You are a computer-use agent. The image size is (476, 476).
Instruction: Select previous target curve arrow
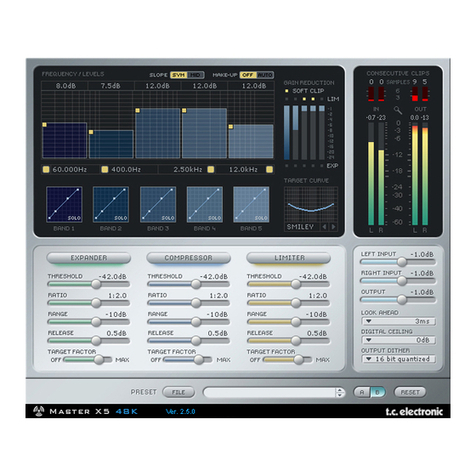coord(324,227)
